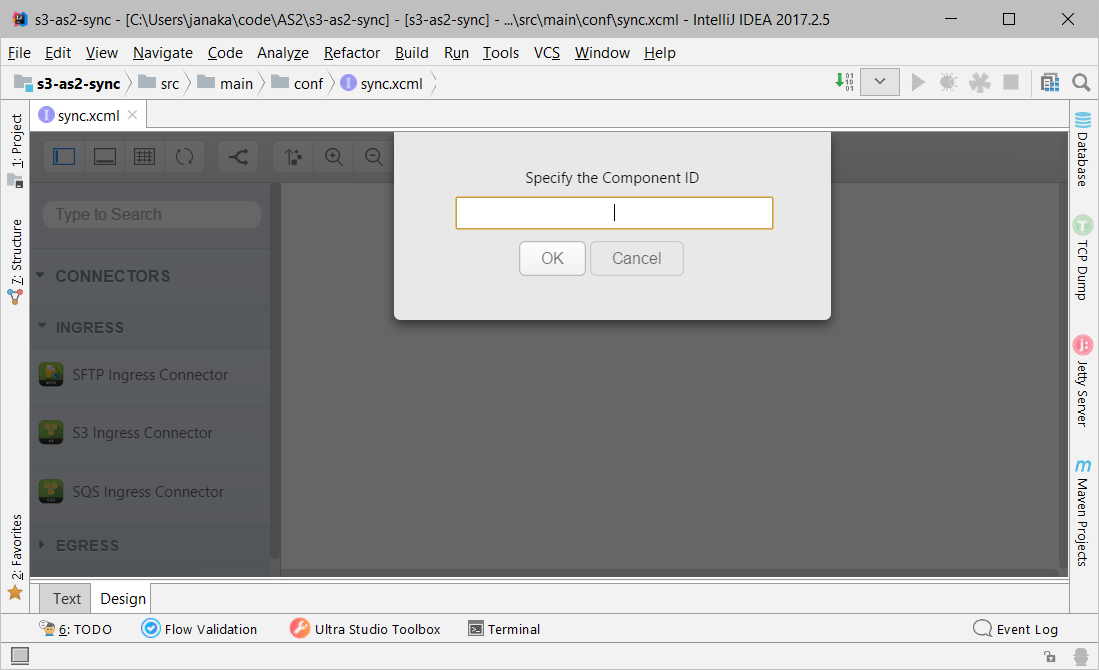This screenshot has width=1099, height=670.
Task: Close the sync.xcml editor tab
Action: point(132,114)
